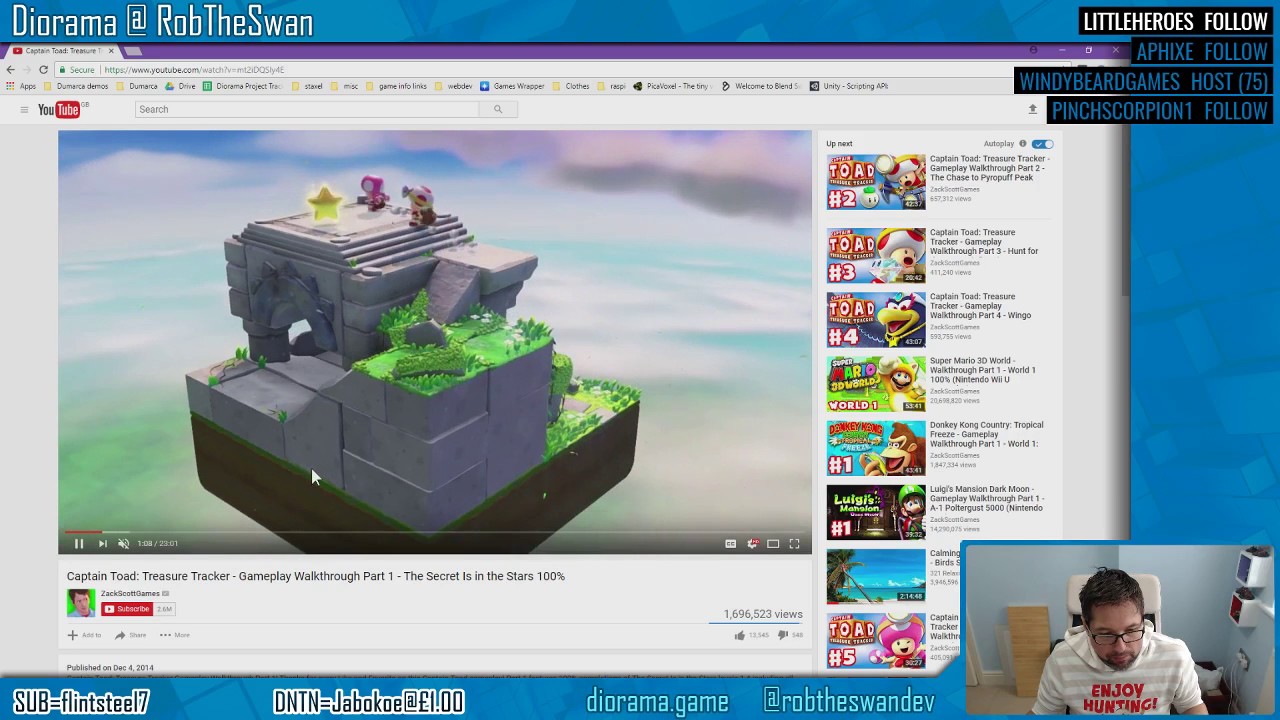Screen dimensions: 1280x720
Task: Reload the current page
Action: (43, 69)
